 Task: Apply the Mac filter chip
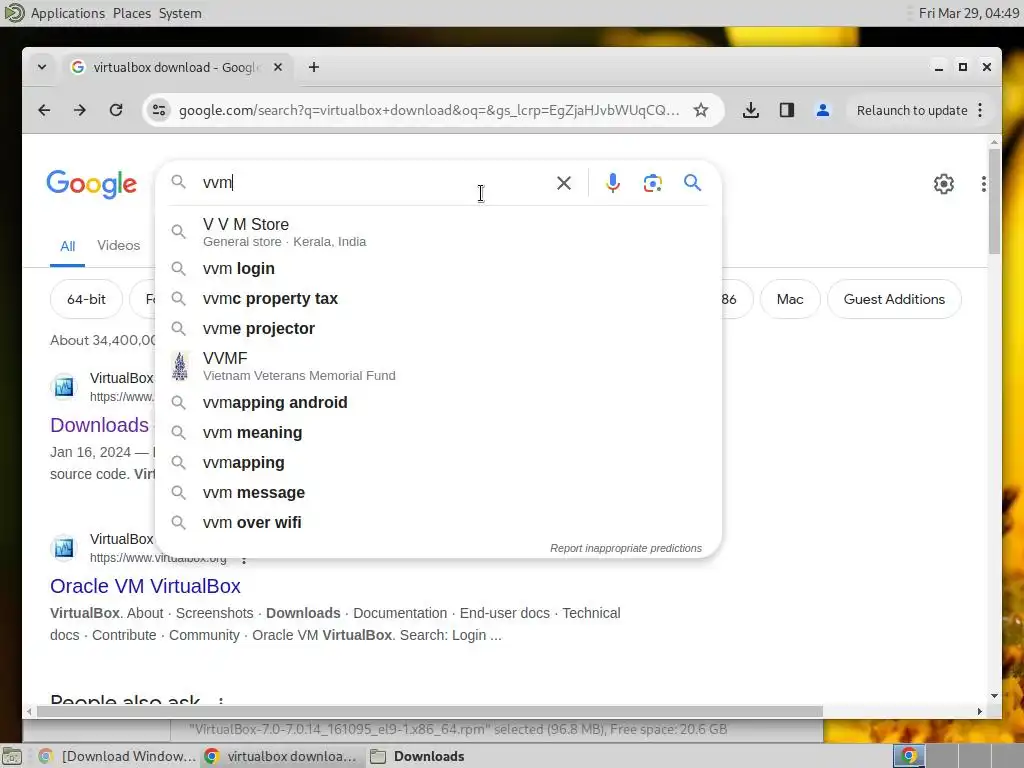[x=790, y=299]
